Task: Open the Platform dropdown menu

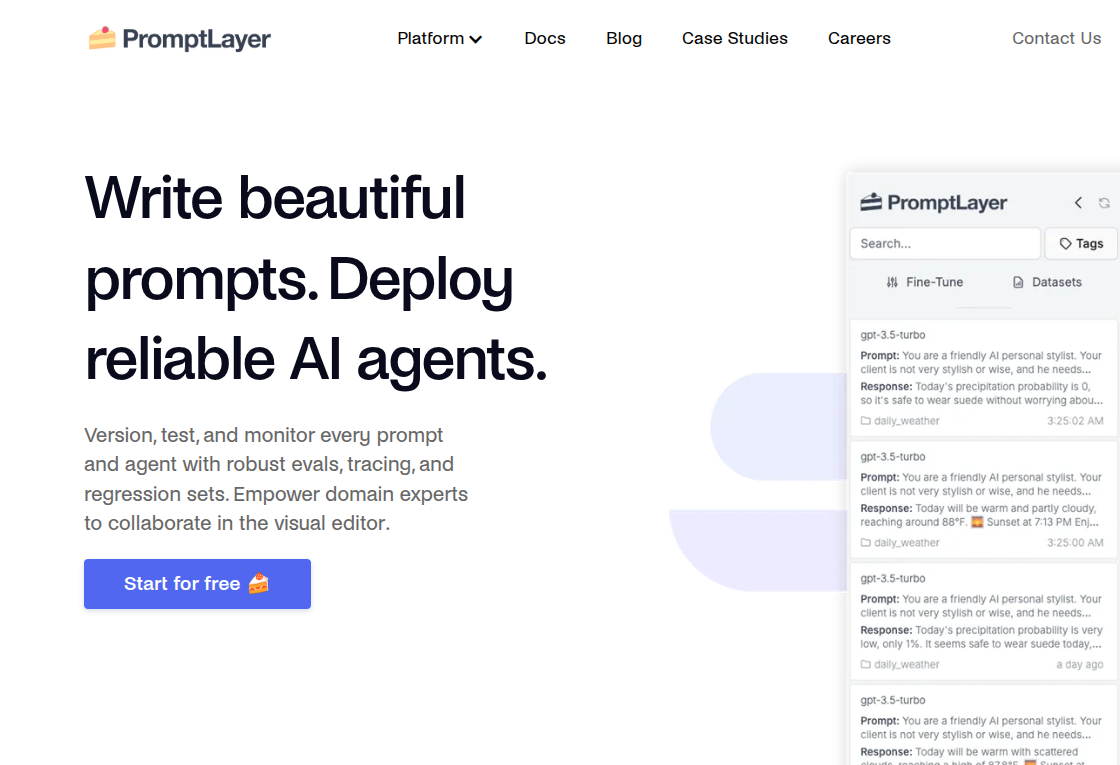Action: click(x=440, y=38)
